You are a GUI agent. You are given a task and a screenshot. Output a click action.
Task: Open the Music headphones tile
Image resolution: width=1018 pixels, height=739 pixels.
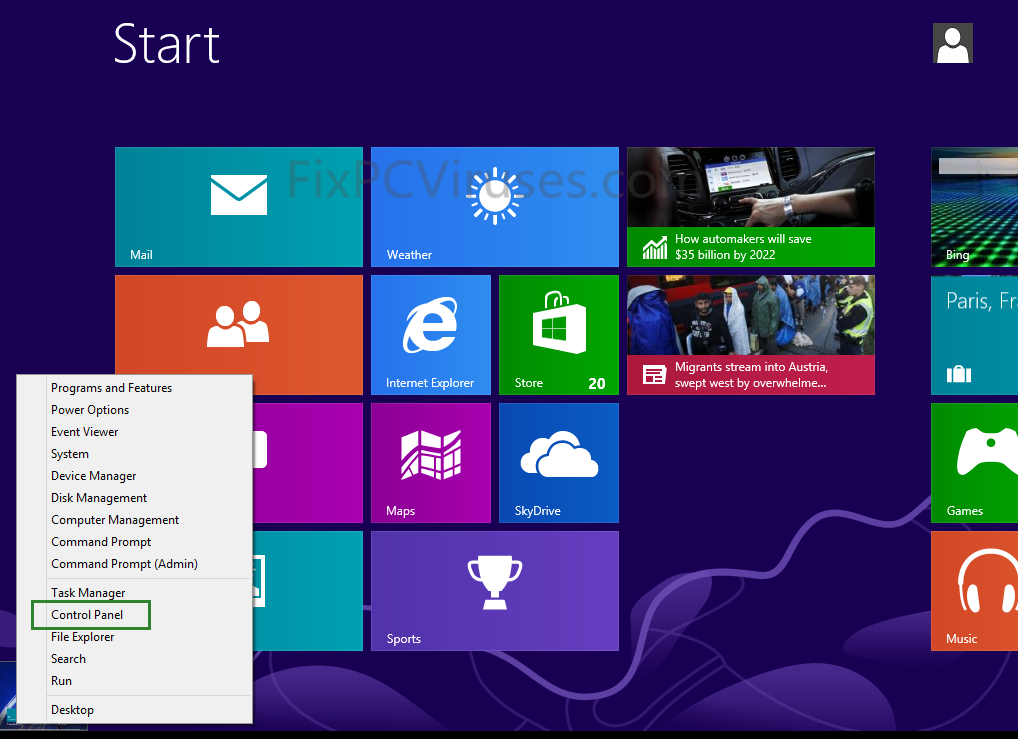[974, 590]
